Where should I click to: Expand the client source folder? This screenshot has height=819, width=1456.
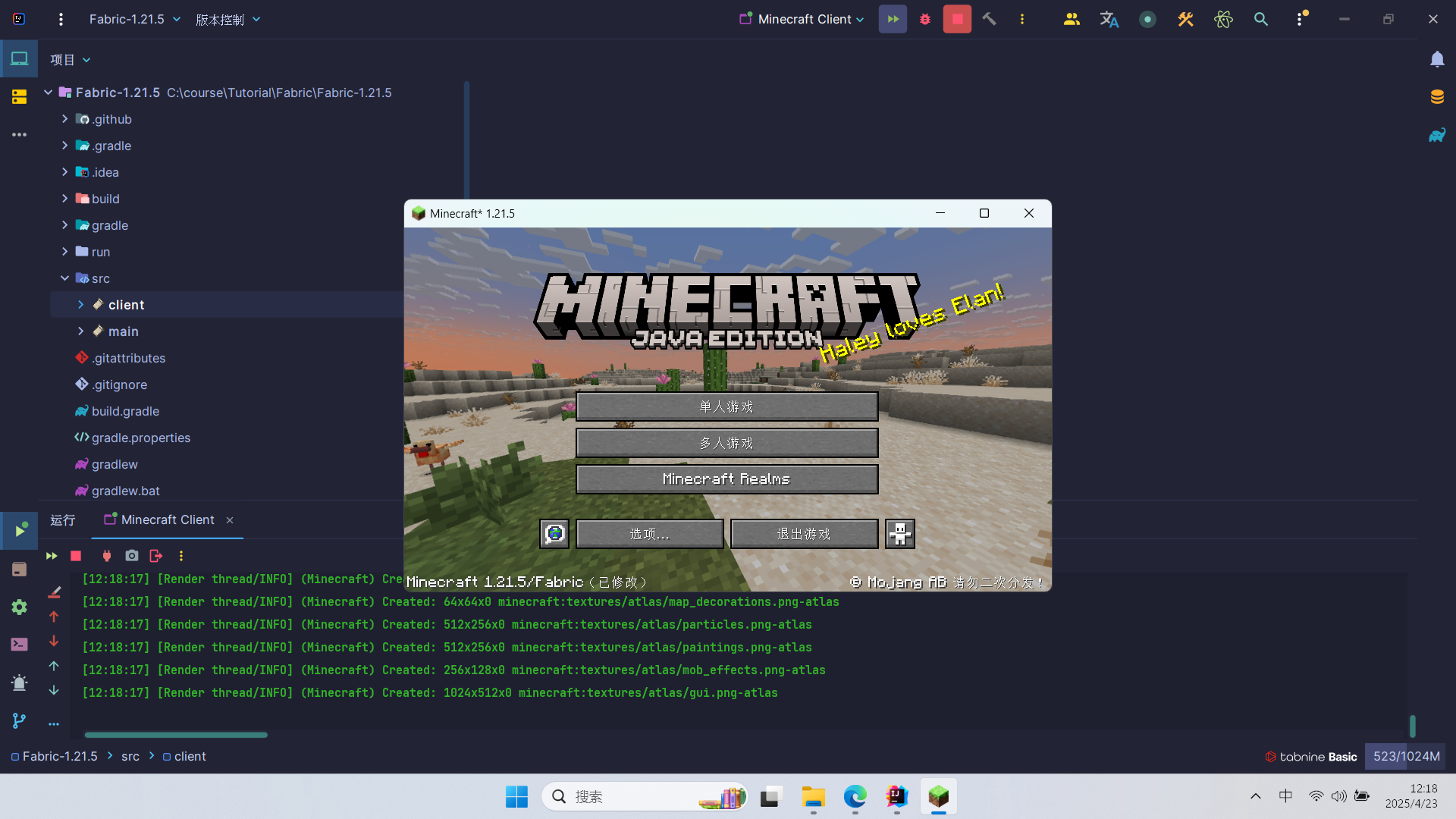[81, 305]
